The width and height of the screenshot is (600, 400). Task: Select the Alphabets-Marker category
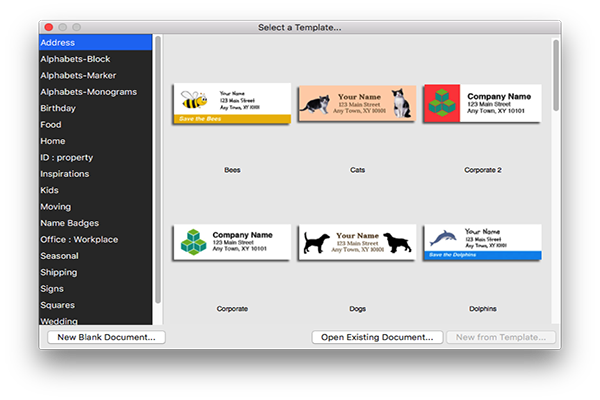pyautogui.click(x=95, y=75)
